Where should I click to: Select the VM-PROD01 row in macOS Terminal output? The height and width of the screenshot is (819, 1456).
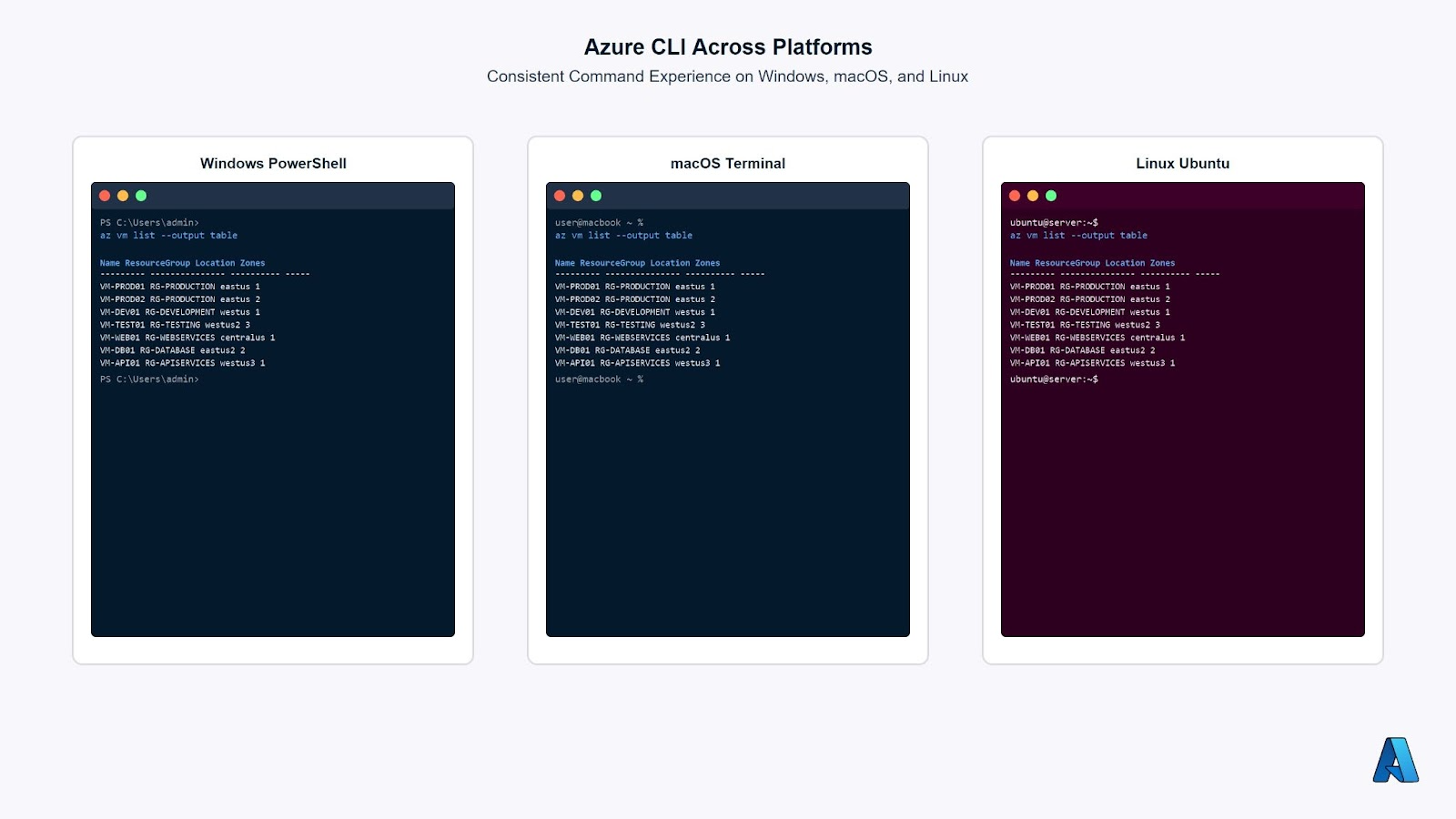pyautogui.click(x=634, y=286)
